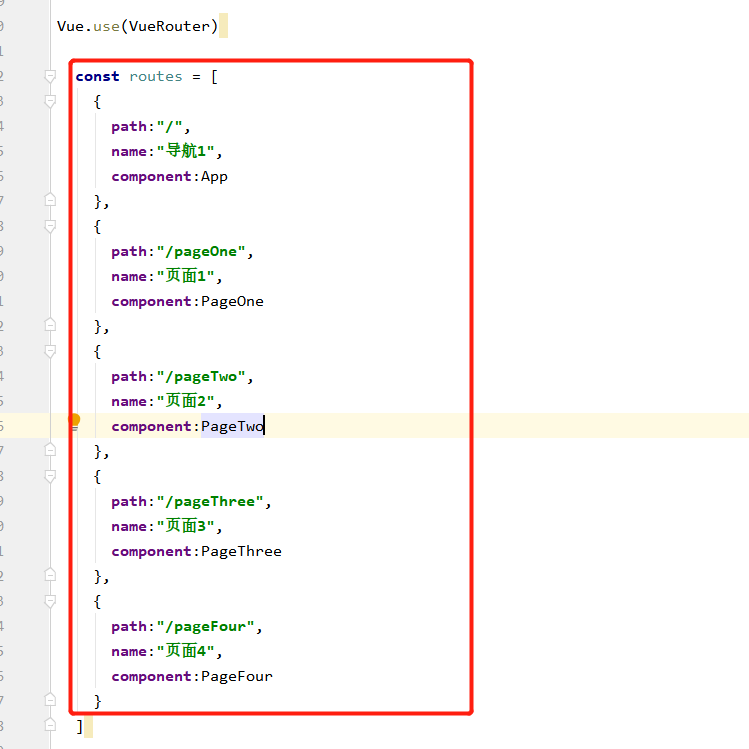Collapse fold marker at brace above path:"/pageThree"

50,476
